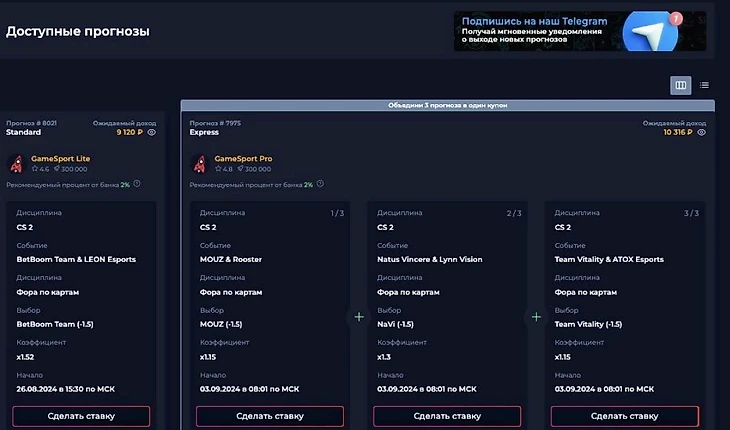Toggle eye icon next to 10 316 ₽ income
This screenshot has width=730, height=430.
point(701,132)
